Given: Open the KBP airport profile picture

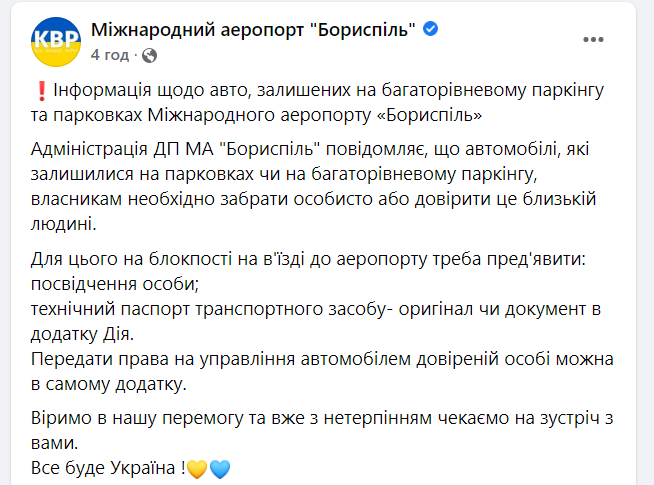Looking at the screenshot, I should pos(56,42).
